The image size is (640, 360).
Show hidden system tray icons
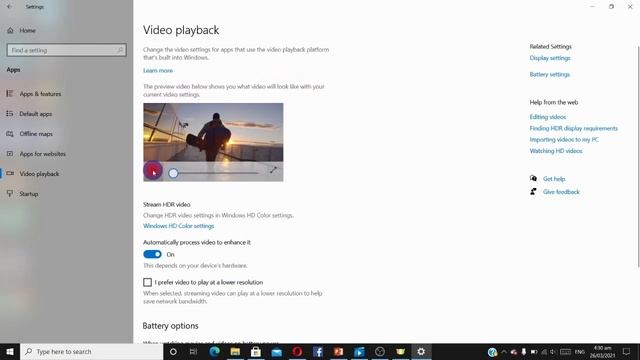click(504, 352)
